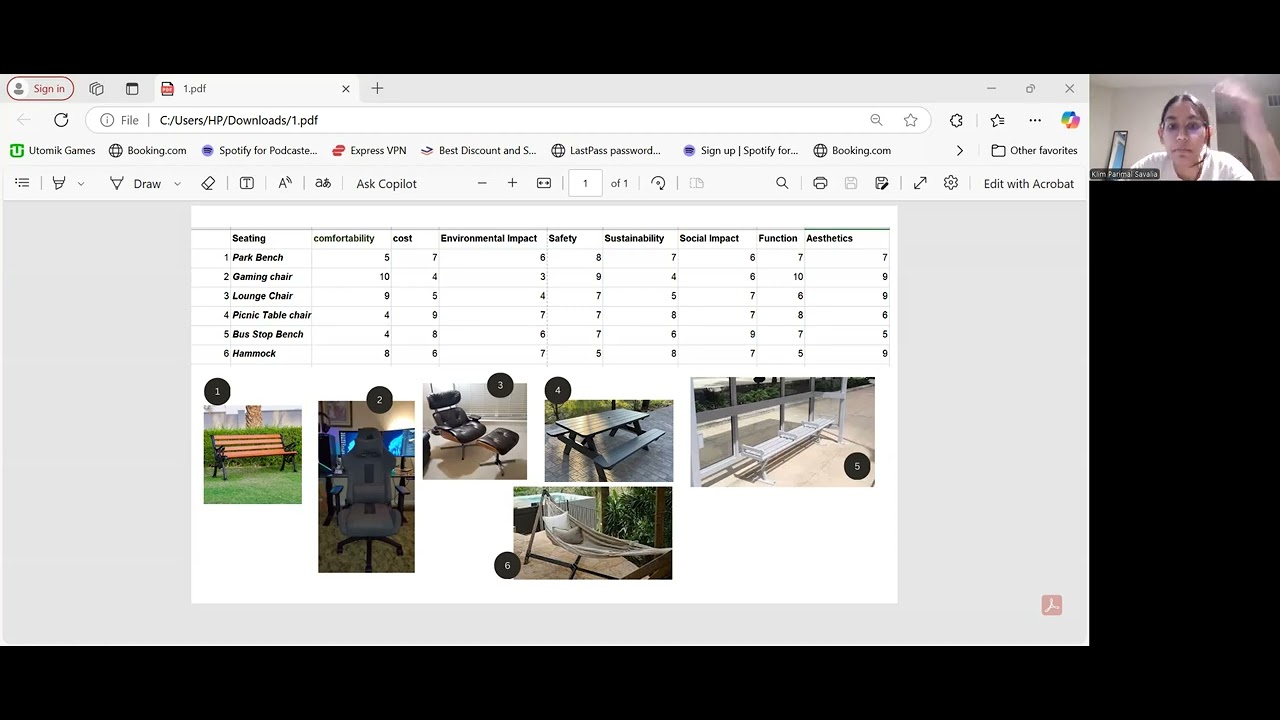Open PDF viewer settings gear
The height and width of the screenshot is (720, 1280).
coord(951,183)
